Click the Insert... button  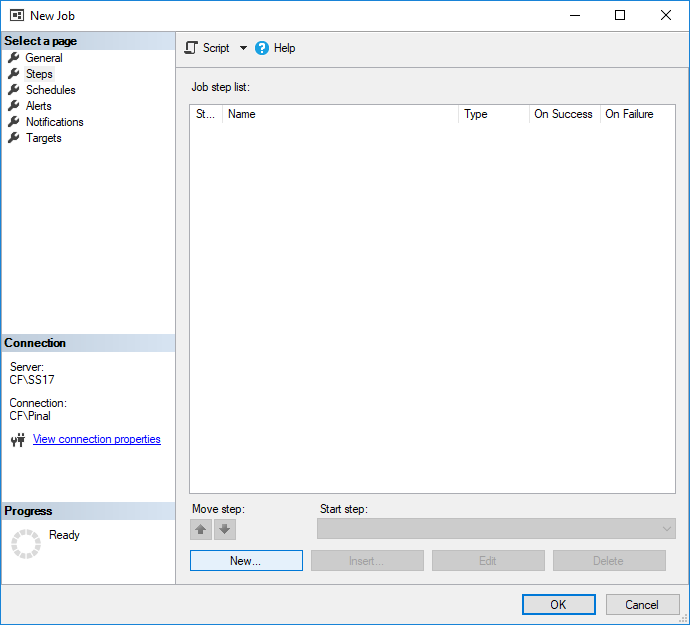click(367, 560)
